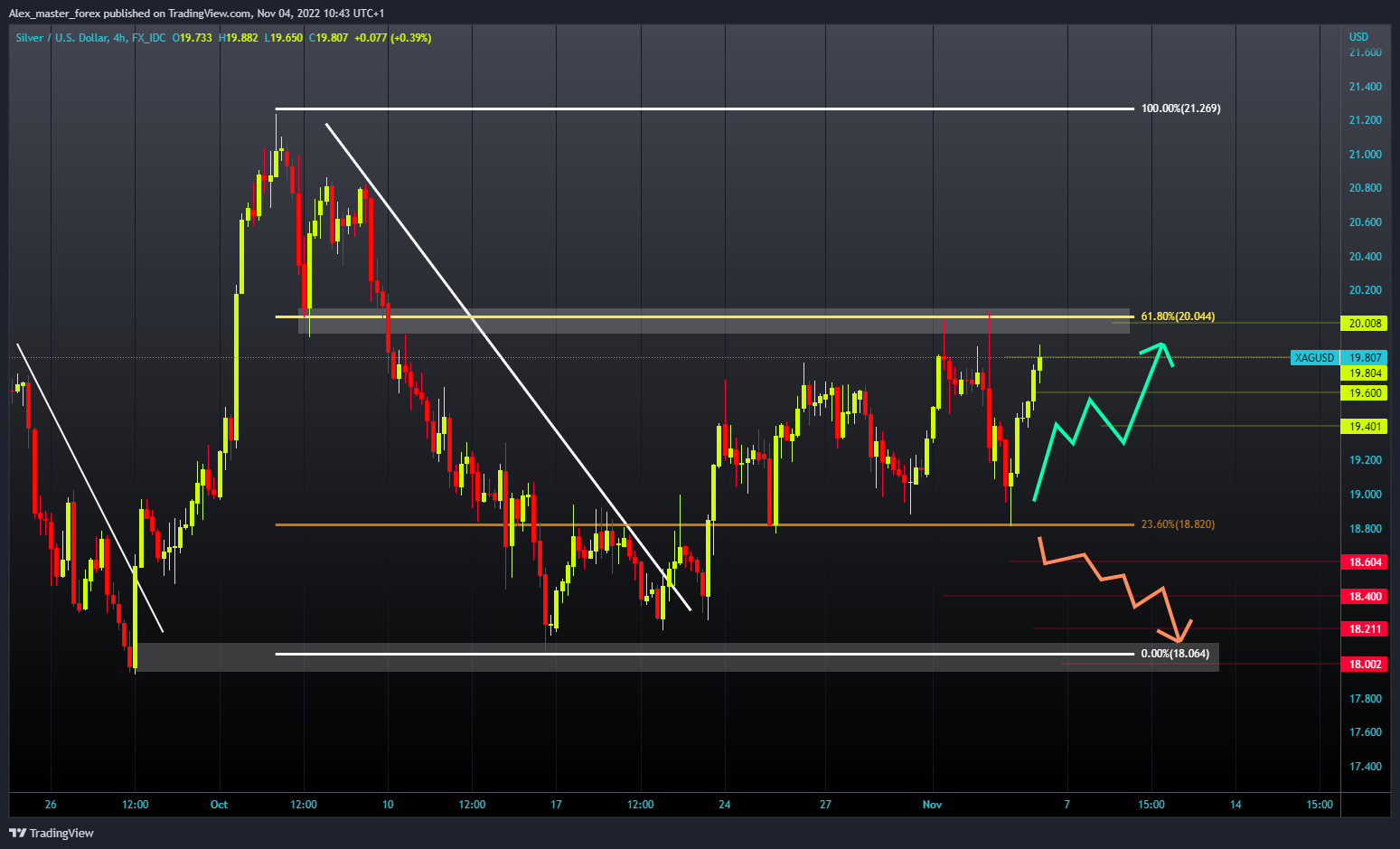Image resolution: width=1400 pixels, height=849 pixels.
Task: Click the 61.80%(20.044) Fibonacci label
Action: click(1178, 316)
